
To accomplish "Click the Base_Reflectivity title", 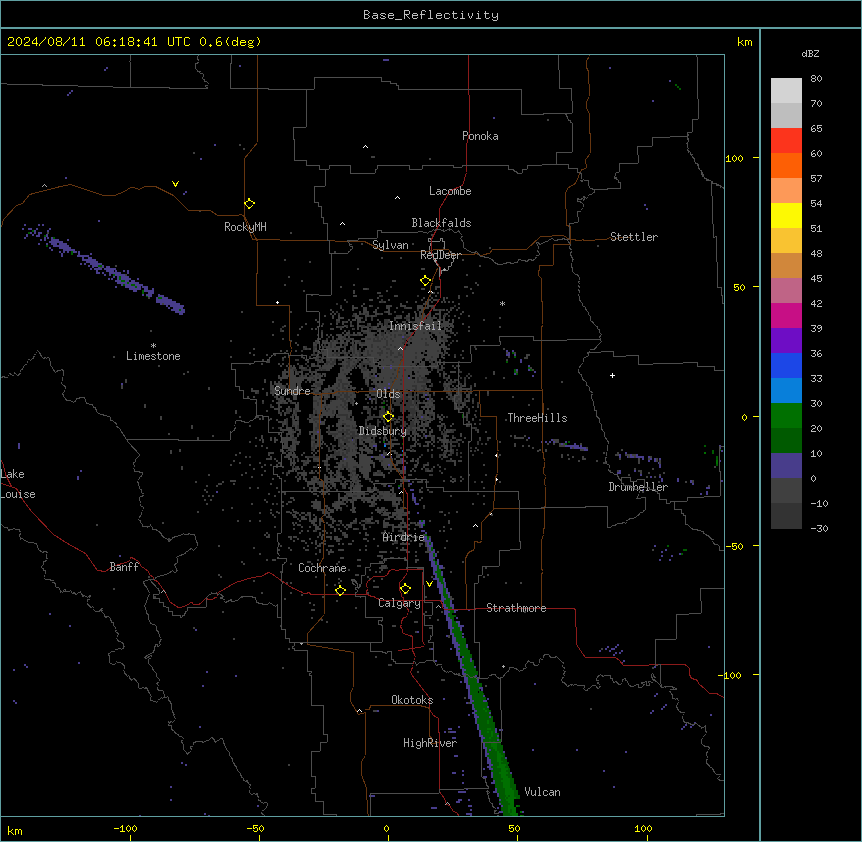I will (x=430, y=15).
